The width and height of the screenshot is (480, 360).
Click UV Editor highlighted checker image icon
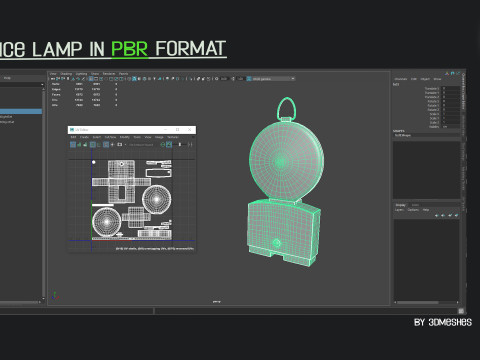(x=169, y=145)
